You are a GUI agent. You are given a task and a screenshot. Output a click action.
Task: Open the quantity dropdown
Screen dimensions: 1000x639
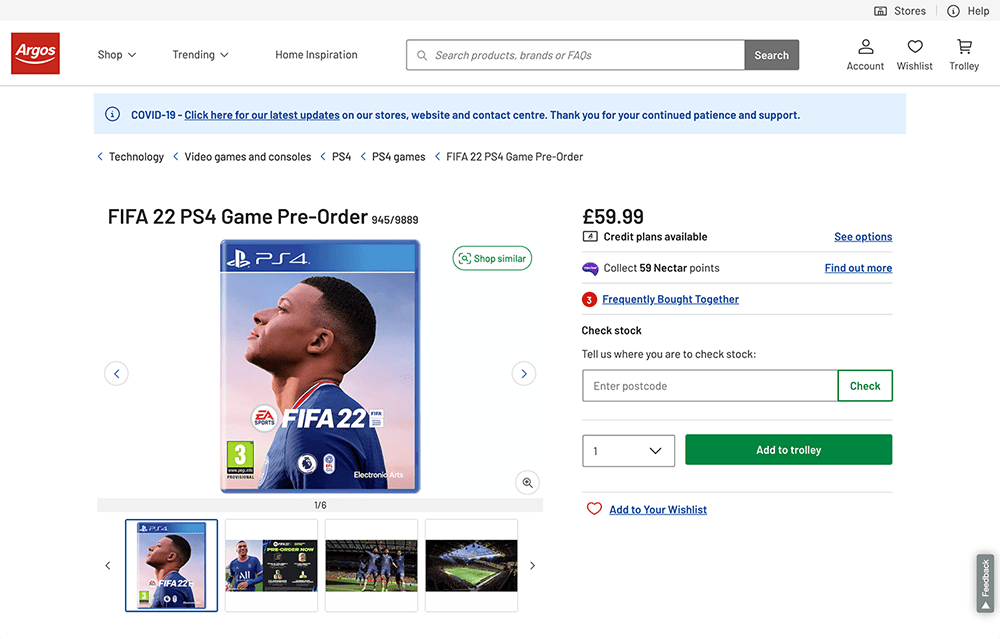pos(628,450)
